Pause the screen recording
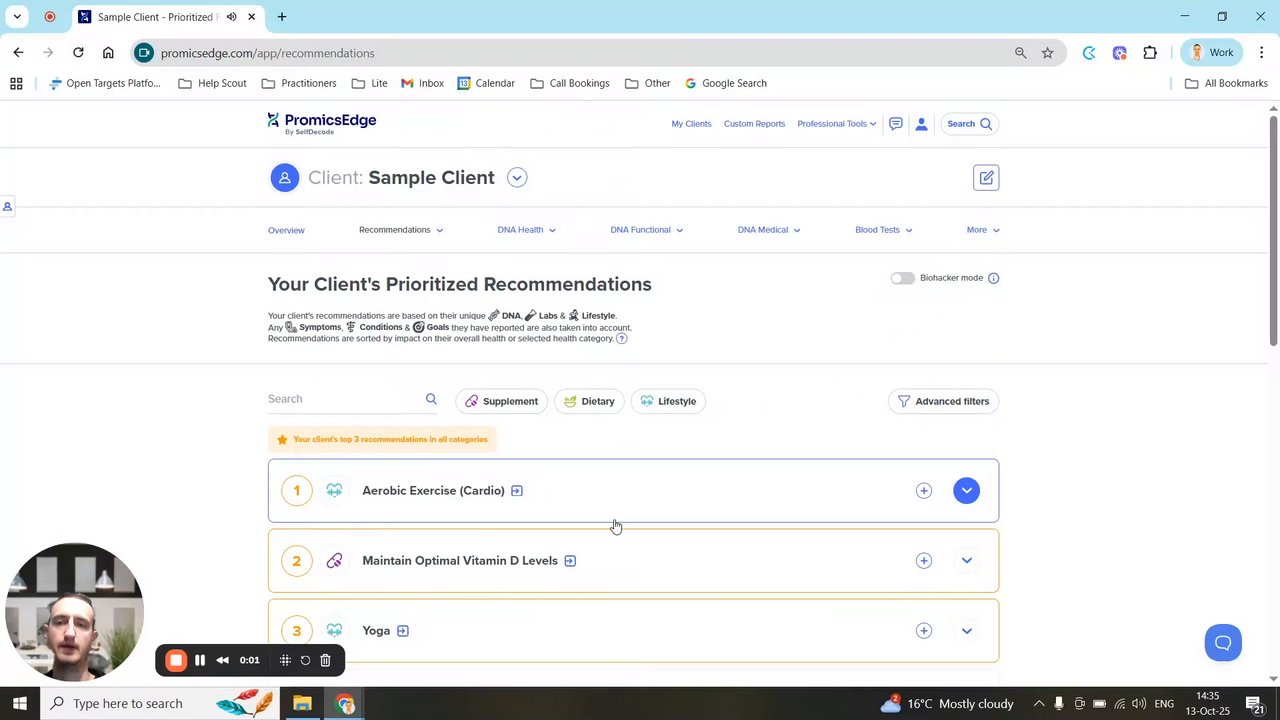This screenshot has height=720, width=1280. point(200,660)
